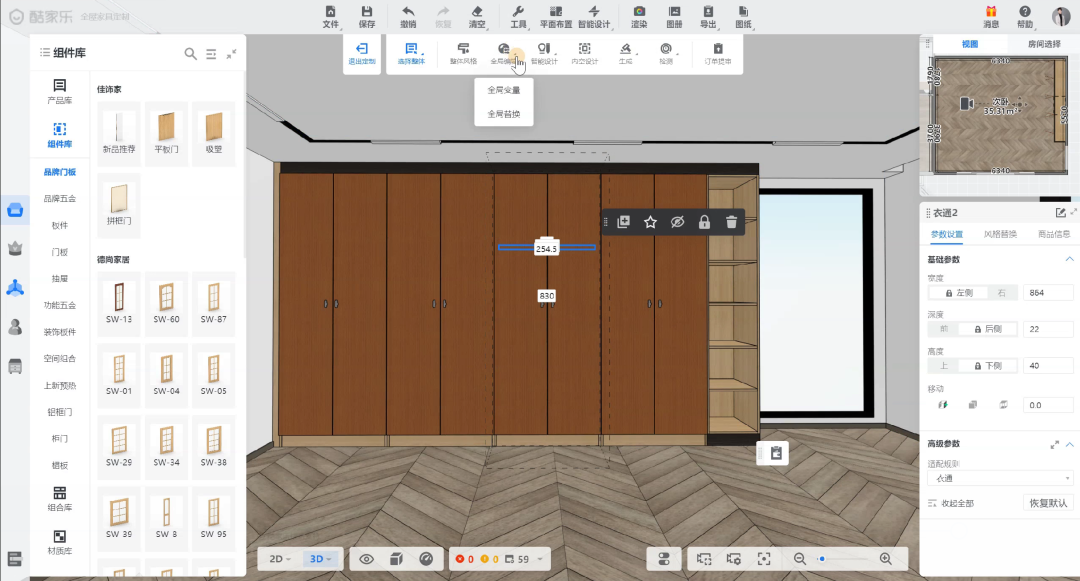The height and width of the screenshot is (581, 1080).
Task: Expand the error/warning count dropdown
Action: 540,559
